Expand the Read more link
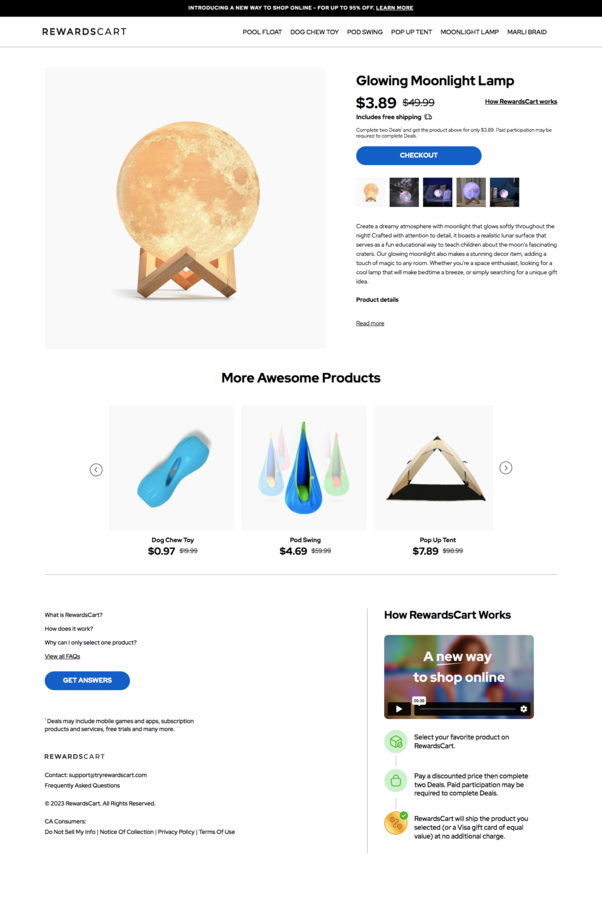602x900 pixels. (x=370, y=324)
